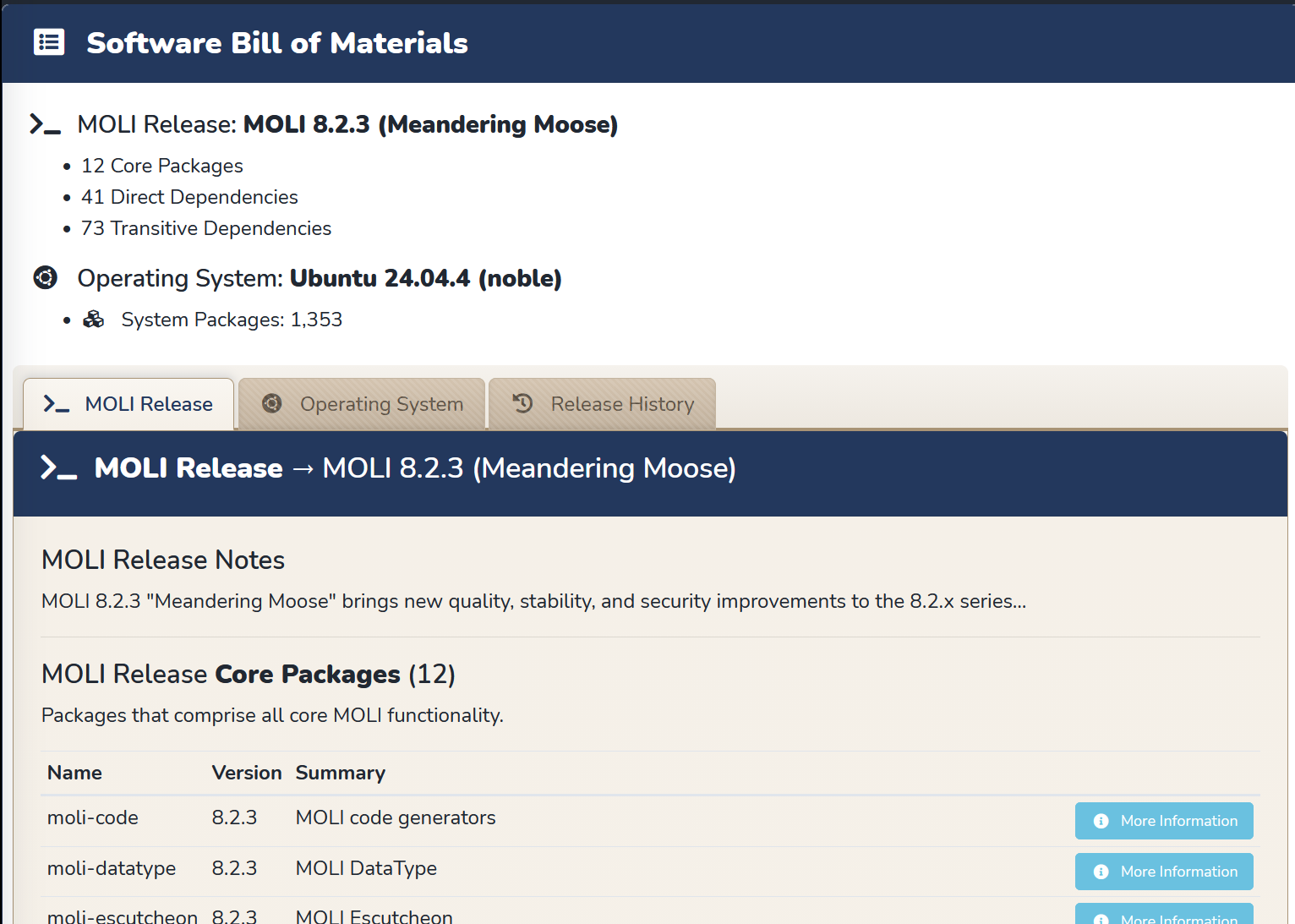The height and width of the screenshot is (924, 1295).
Task: Open More Information for moli-escutcheon
Action: [1164, 915]
